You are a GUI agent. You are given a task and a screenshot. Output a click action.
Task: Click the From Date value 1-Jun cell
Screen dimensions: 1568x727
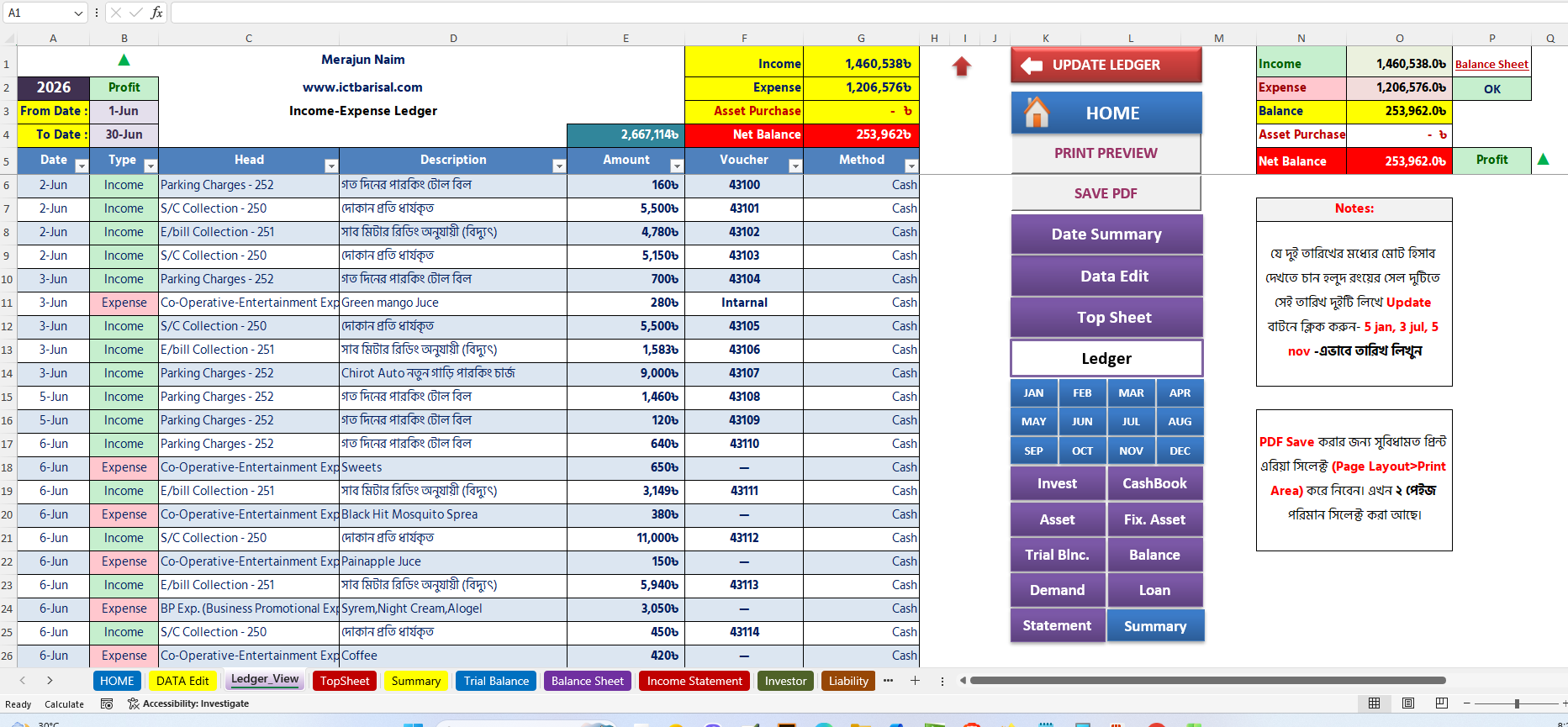tap(124, 111)
